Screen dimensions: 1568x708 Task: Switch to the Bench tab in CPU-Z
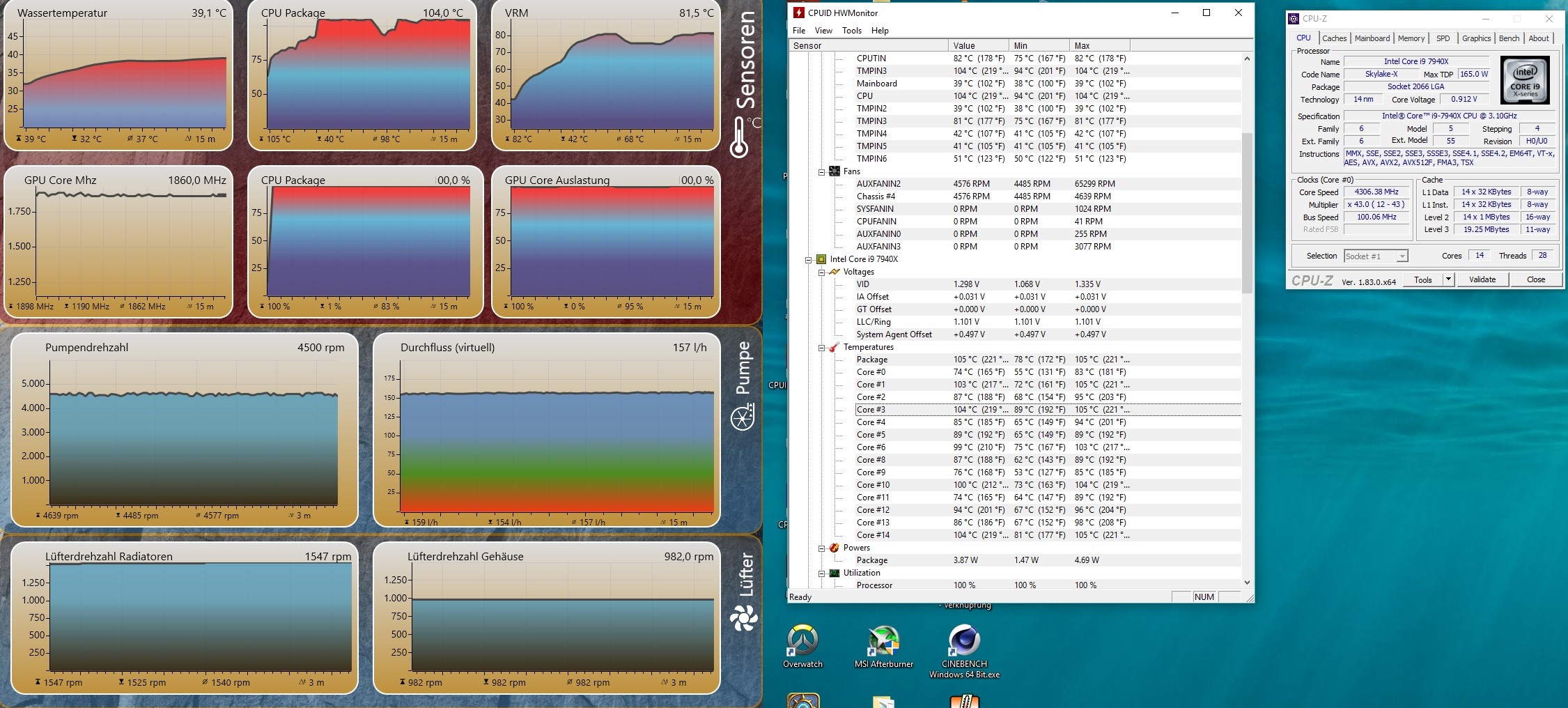(x=1509, y=38)
